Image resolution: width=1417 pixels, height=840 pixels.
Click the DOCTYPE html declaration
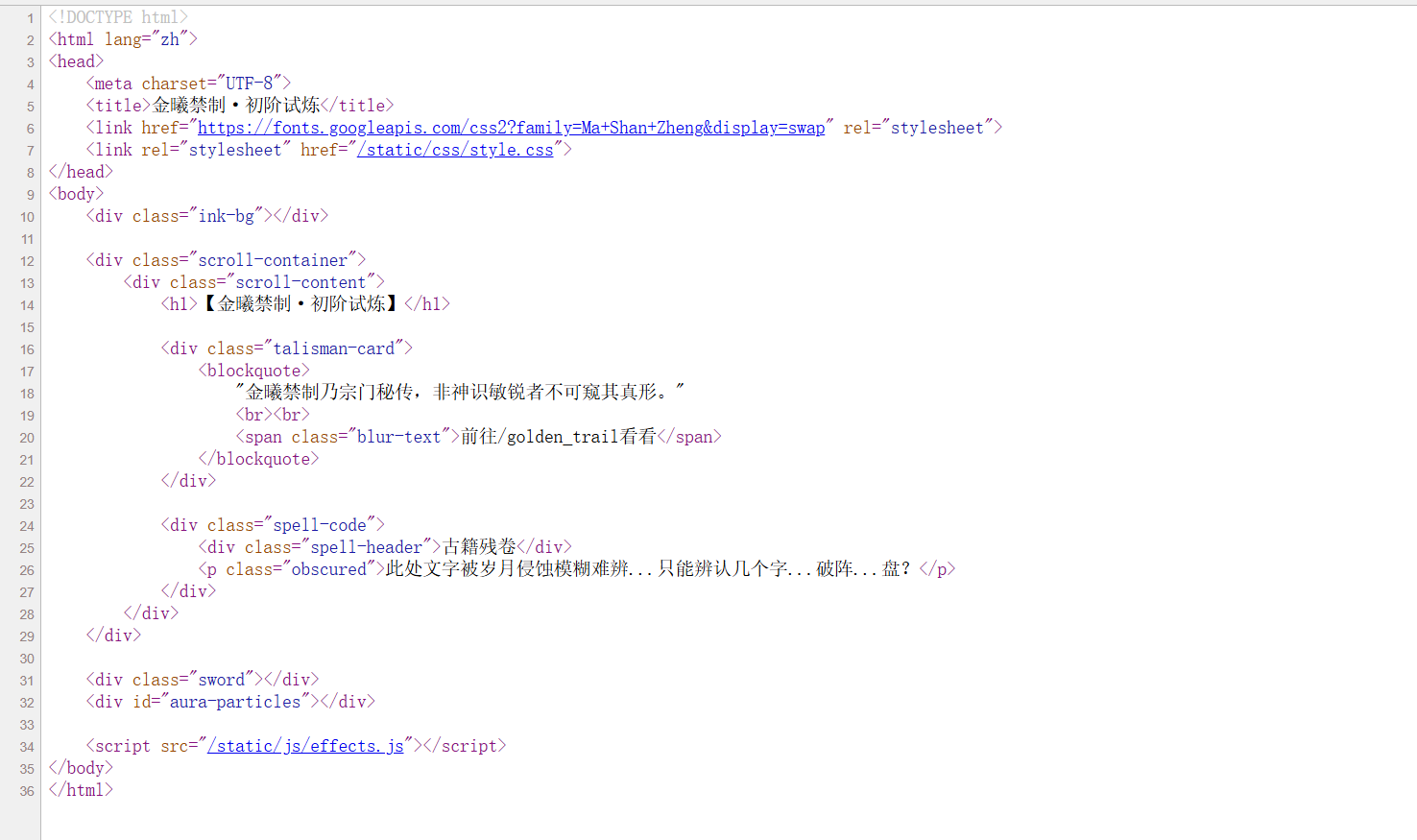[x=118, y=17]
